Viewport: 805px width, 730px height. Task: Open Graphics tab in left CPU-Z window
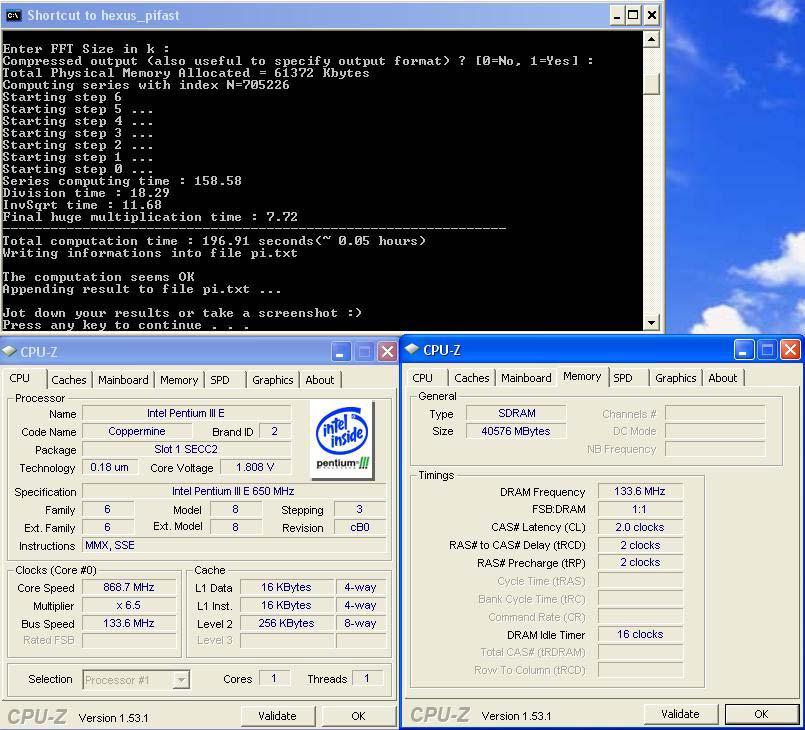(x=273, y=380)
